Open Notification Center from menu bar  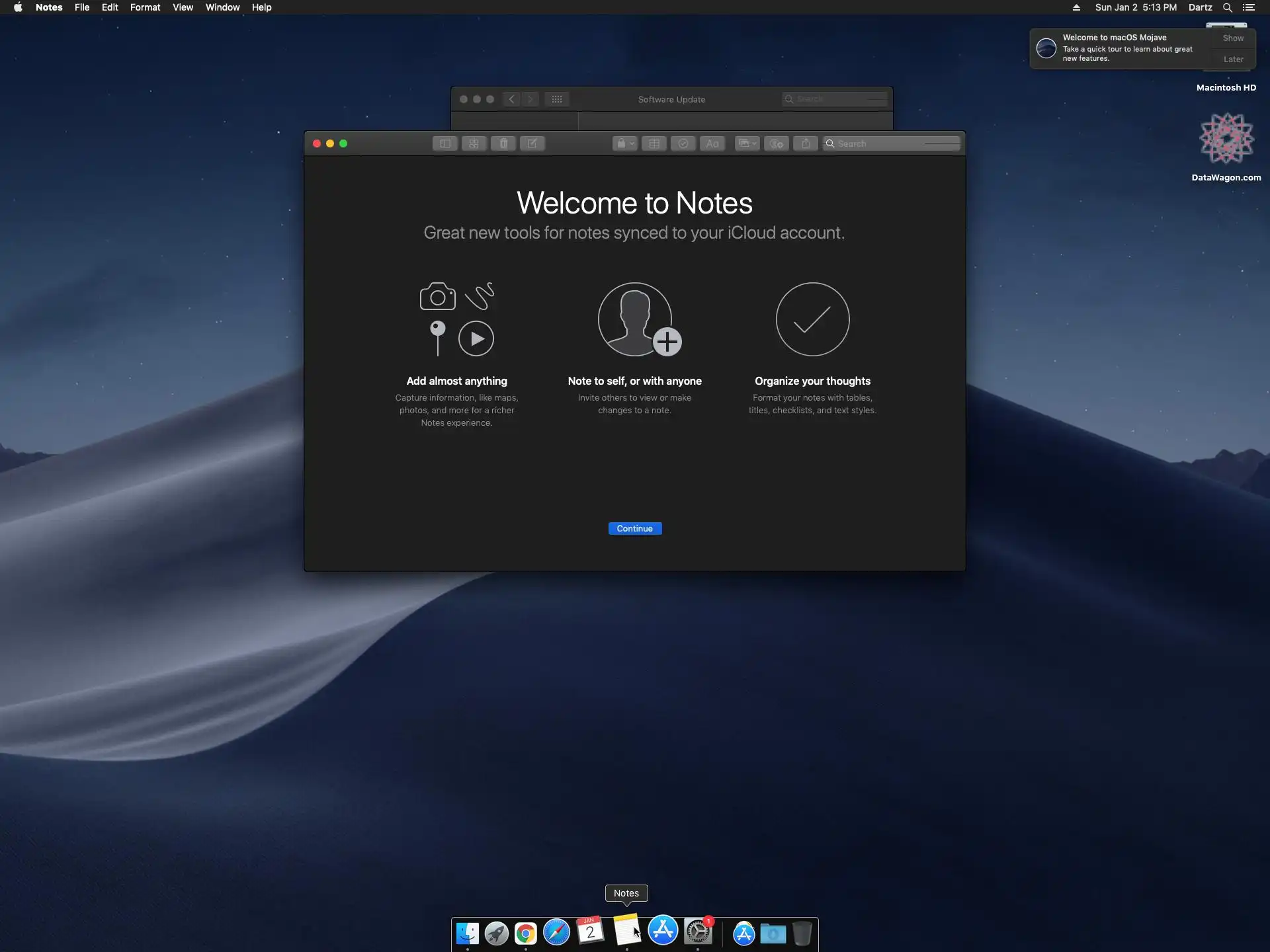(1249, 7)
